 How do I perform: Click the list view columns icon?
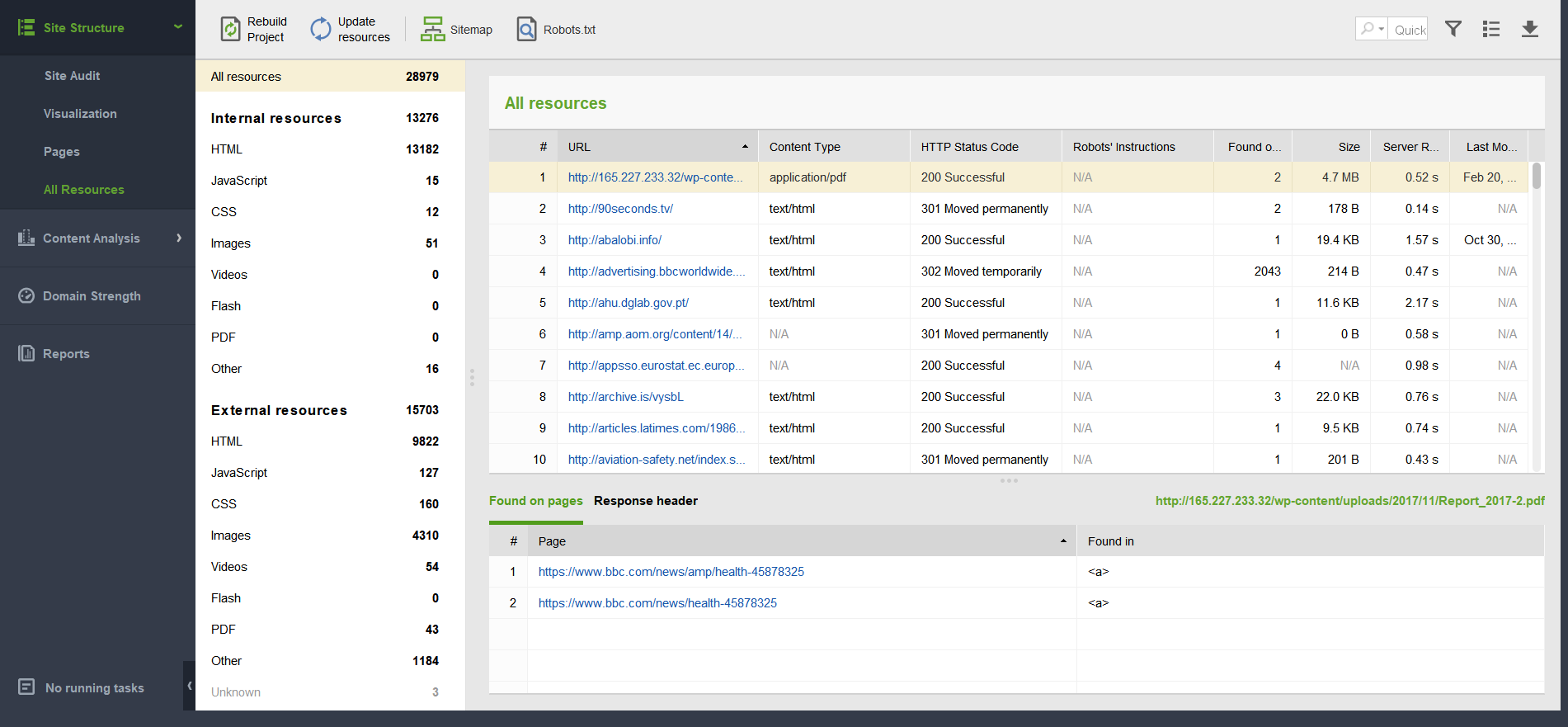click(1491, 29)
